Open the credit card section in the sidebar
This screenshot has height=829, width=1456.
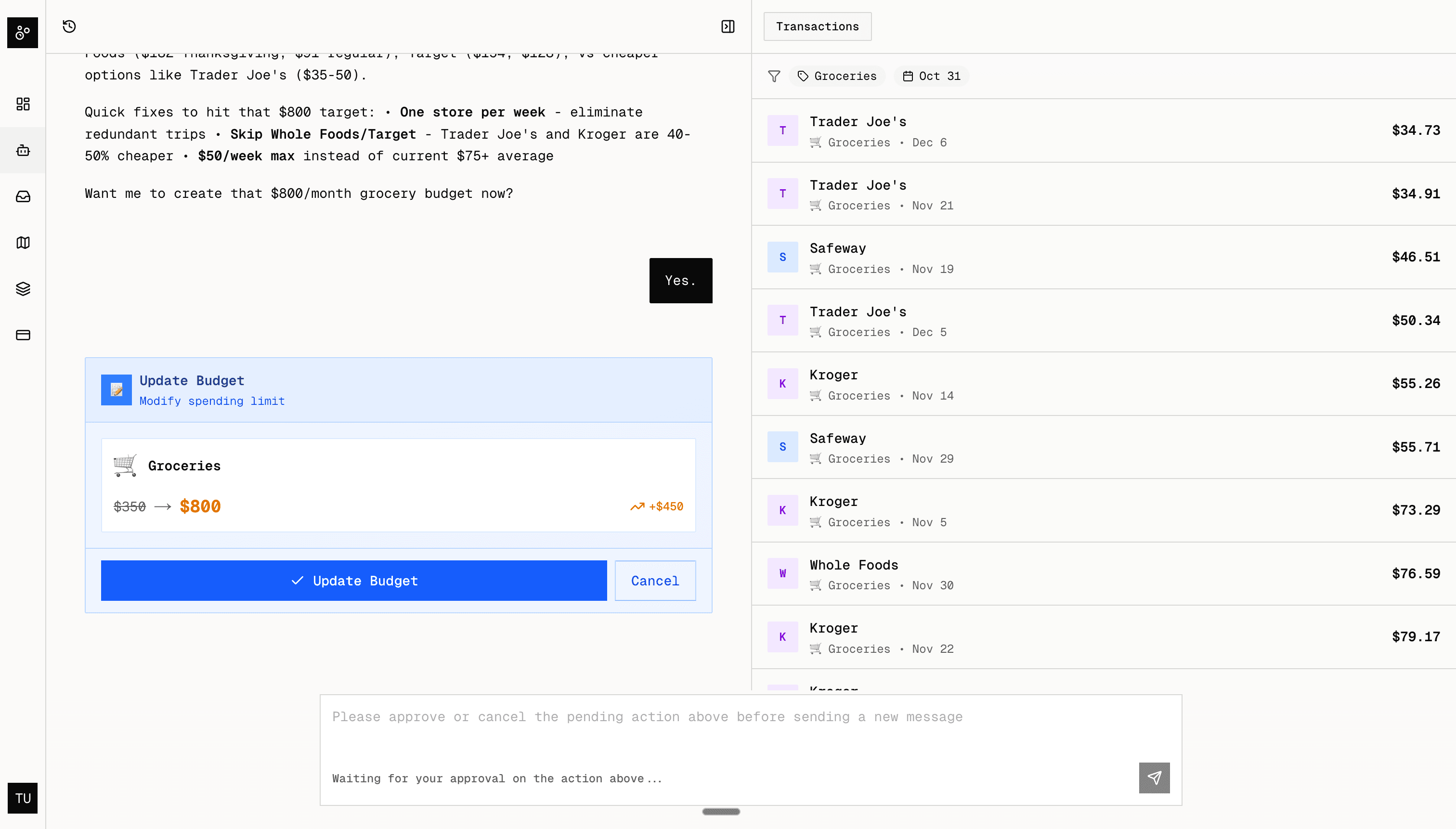(23, 335)
